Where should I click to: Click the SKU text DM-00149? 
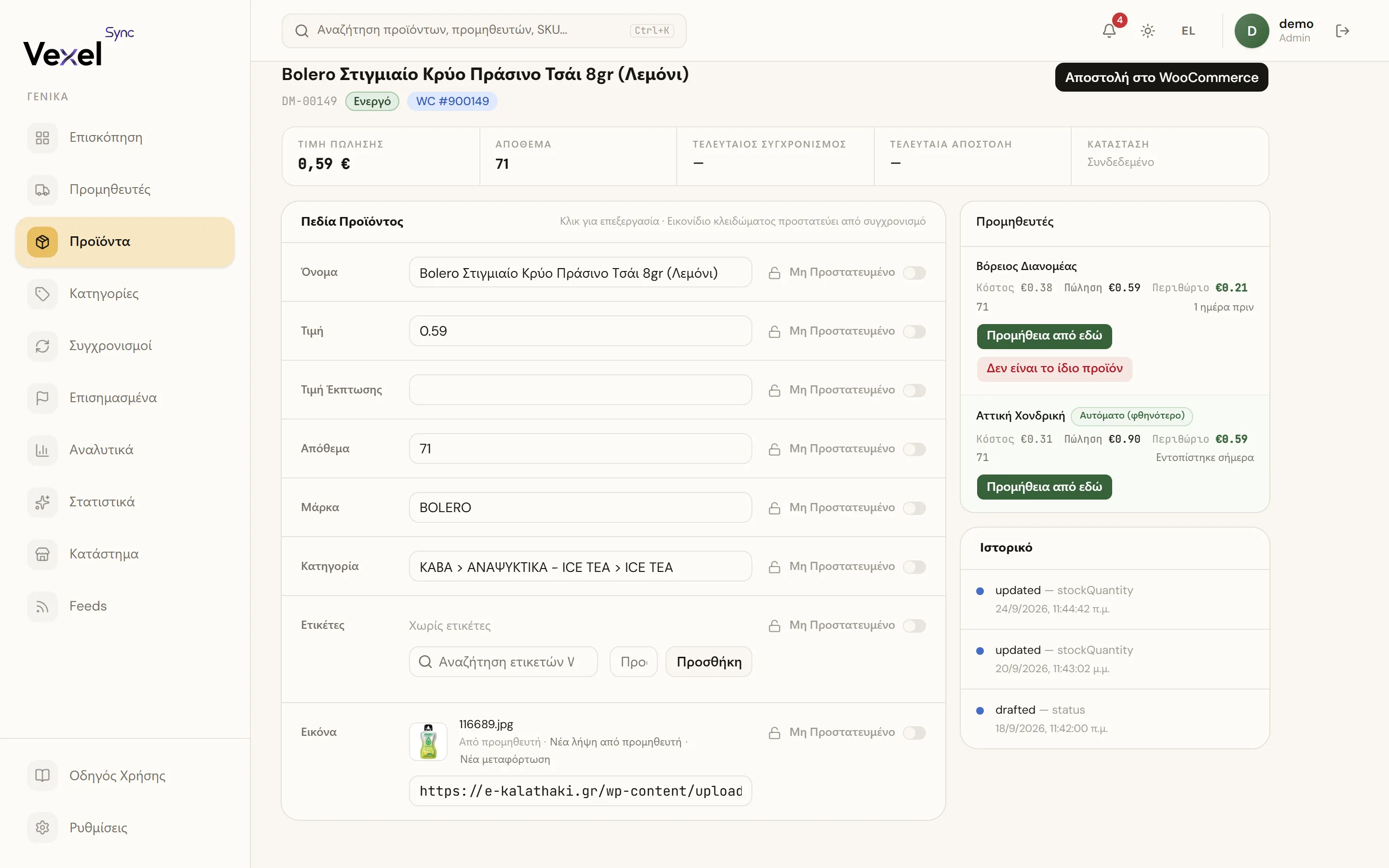[x=309, y=102]
